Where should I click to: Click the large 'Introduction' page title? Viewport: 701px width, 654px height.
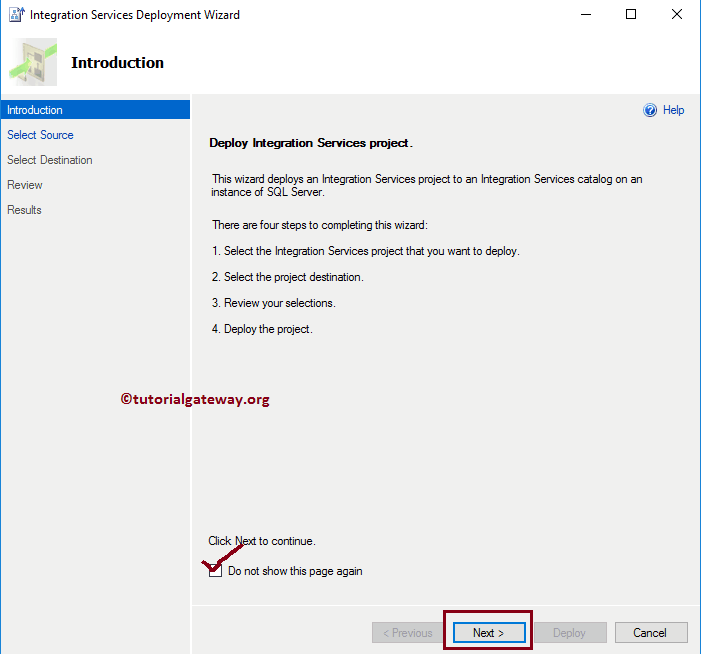tap(118, 63)
